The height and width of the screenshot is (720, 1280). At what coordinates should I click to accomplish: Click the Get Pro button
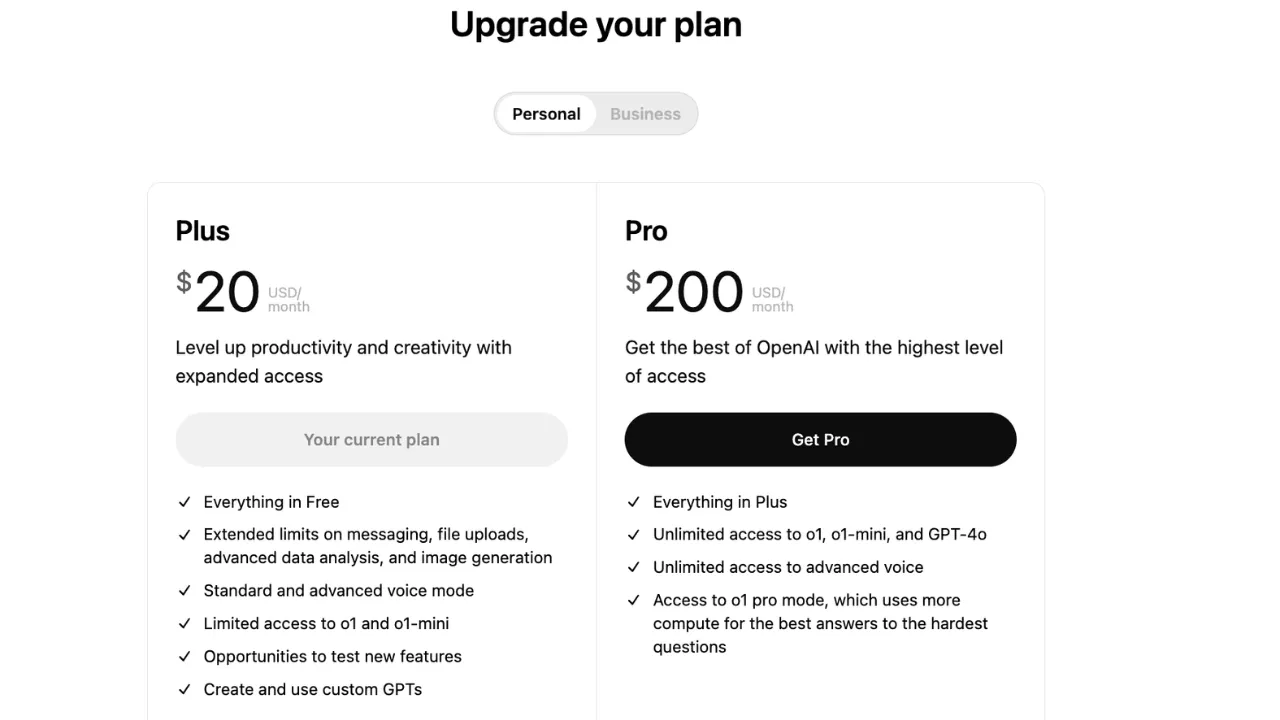point(820,439)
